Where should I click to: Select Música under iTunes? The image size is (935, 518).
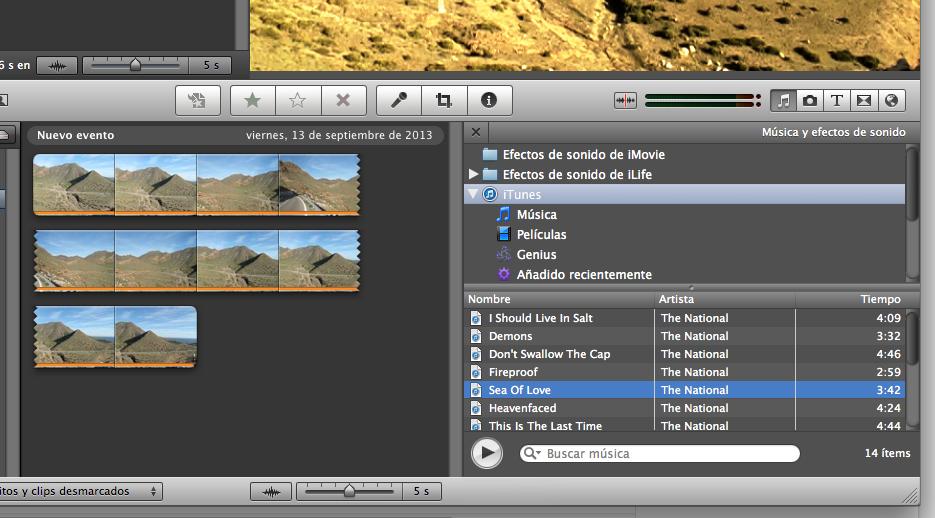536,214
